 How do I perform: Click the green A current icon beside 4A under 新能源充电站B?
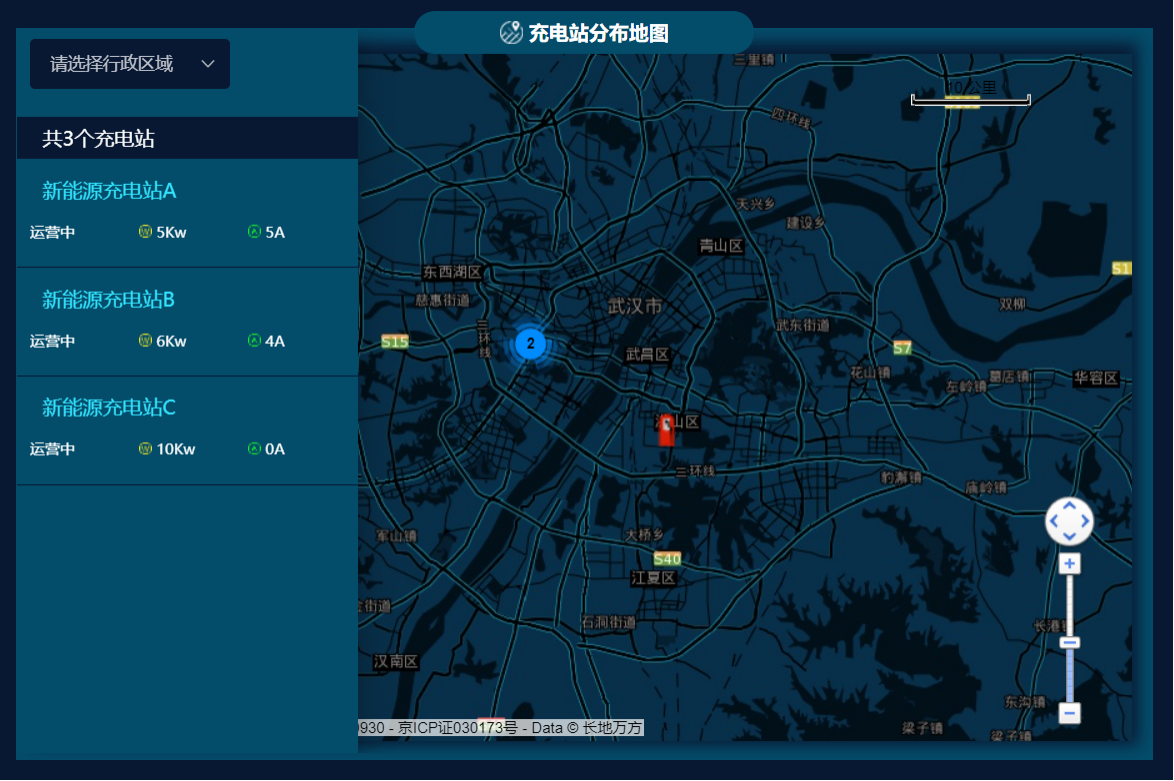255,340
